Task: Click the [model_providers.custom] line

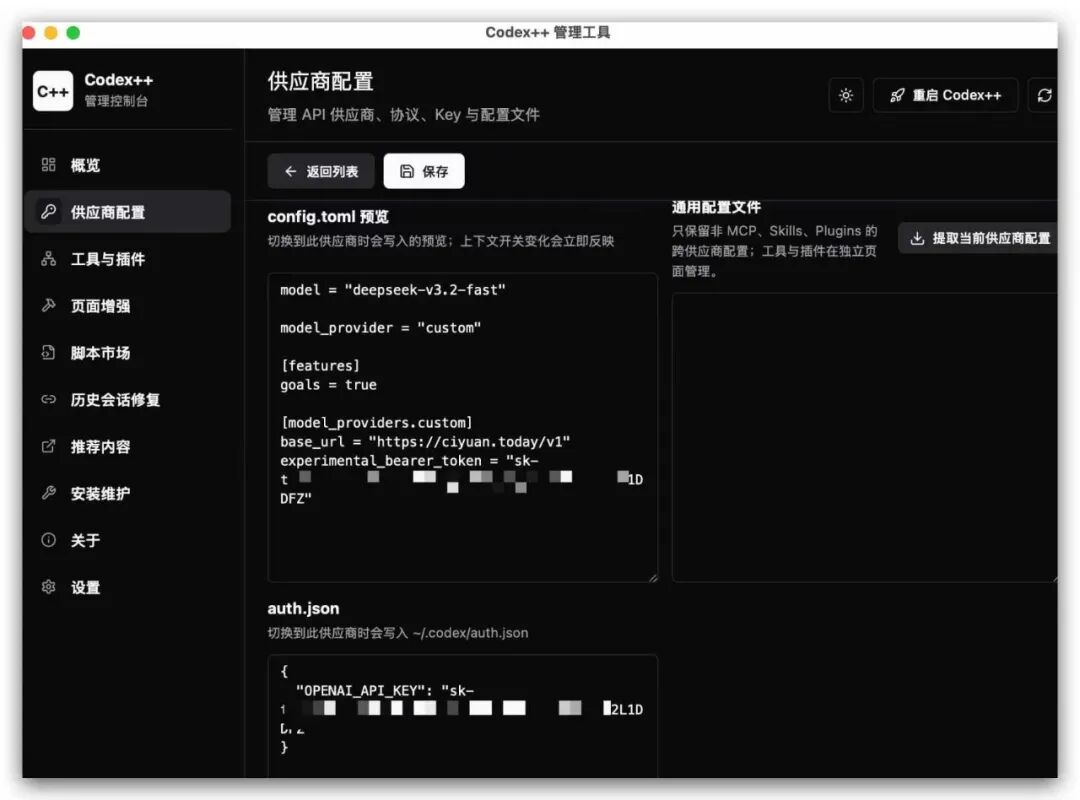Action: click(x=376, y=422)
